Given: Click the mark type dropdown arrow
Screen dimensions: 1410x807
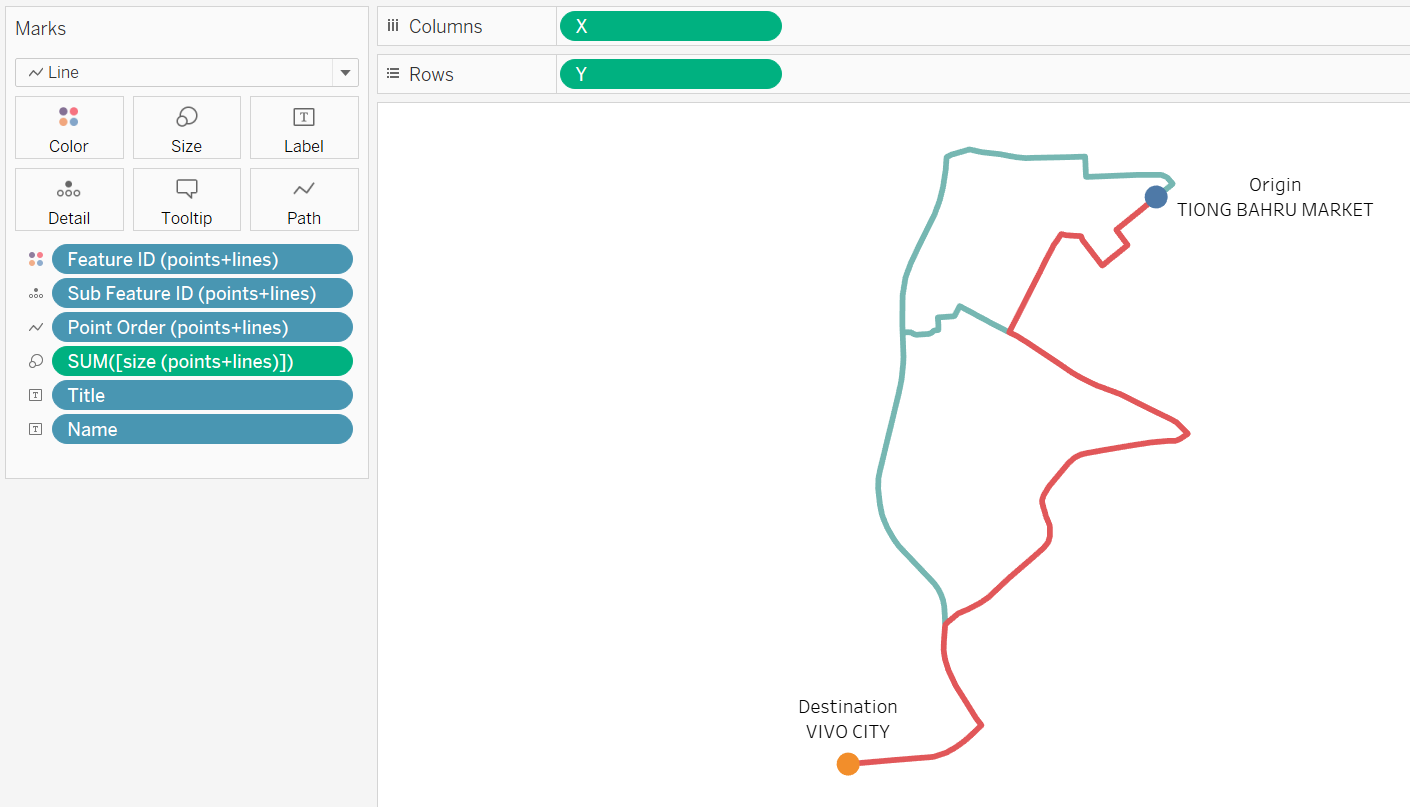Looking at the screenshot, I should point(345,72).
